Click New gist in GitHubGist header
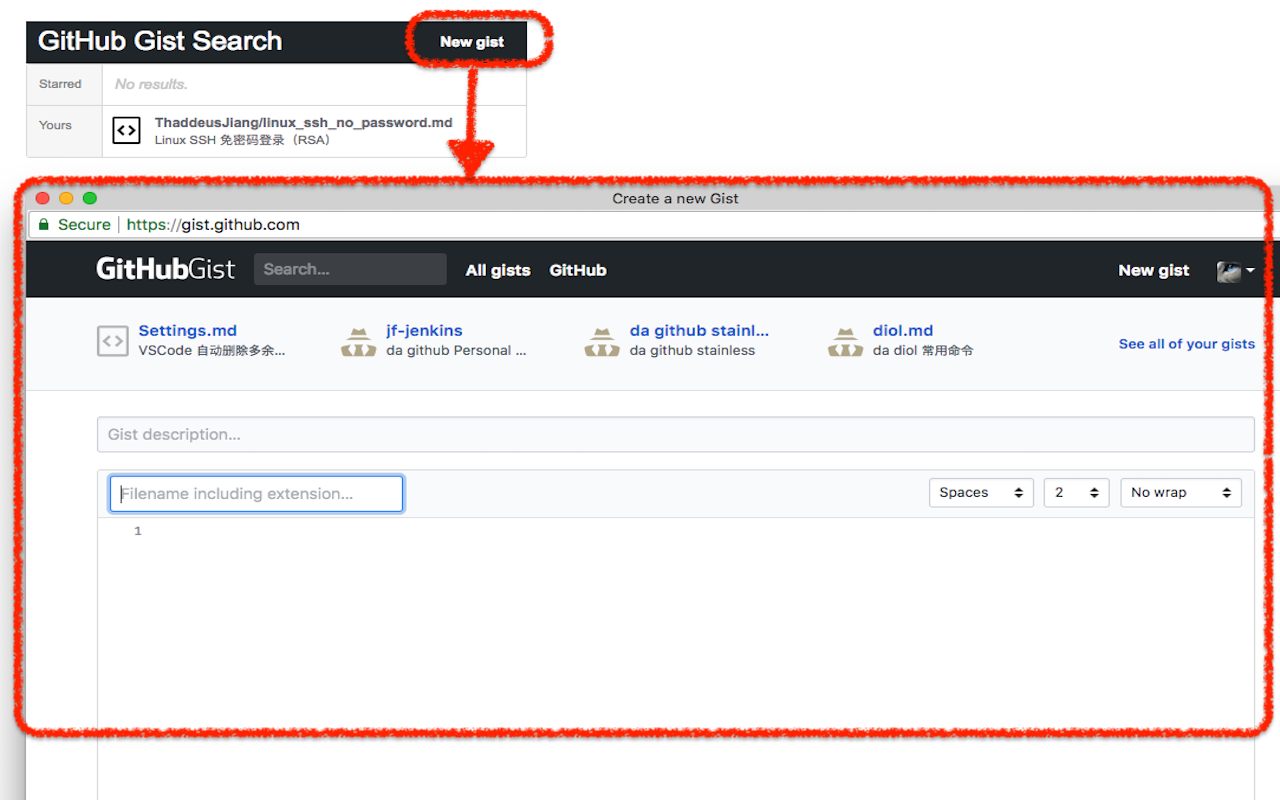The width and height of the screenshot is (1280, 800). tap(1154, 270)
